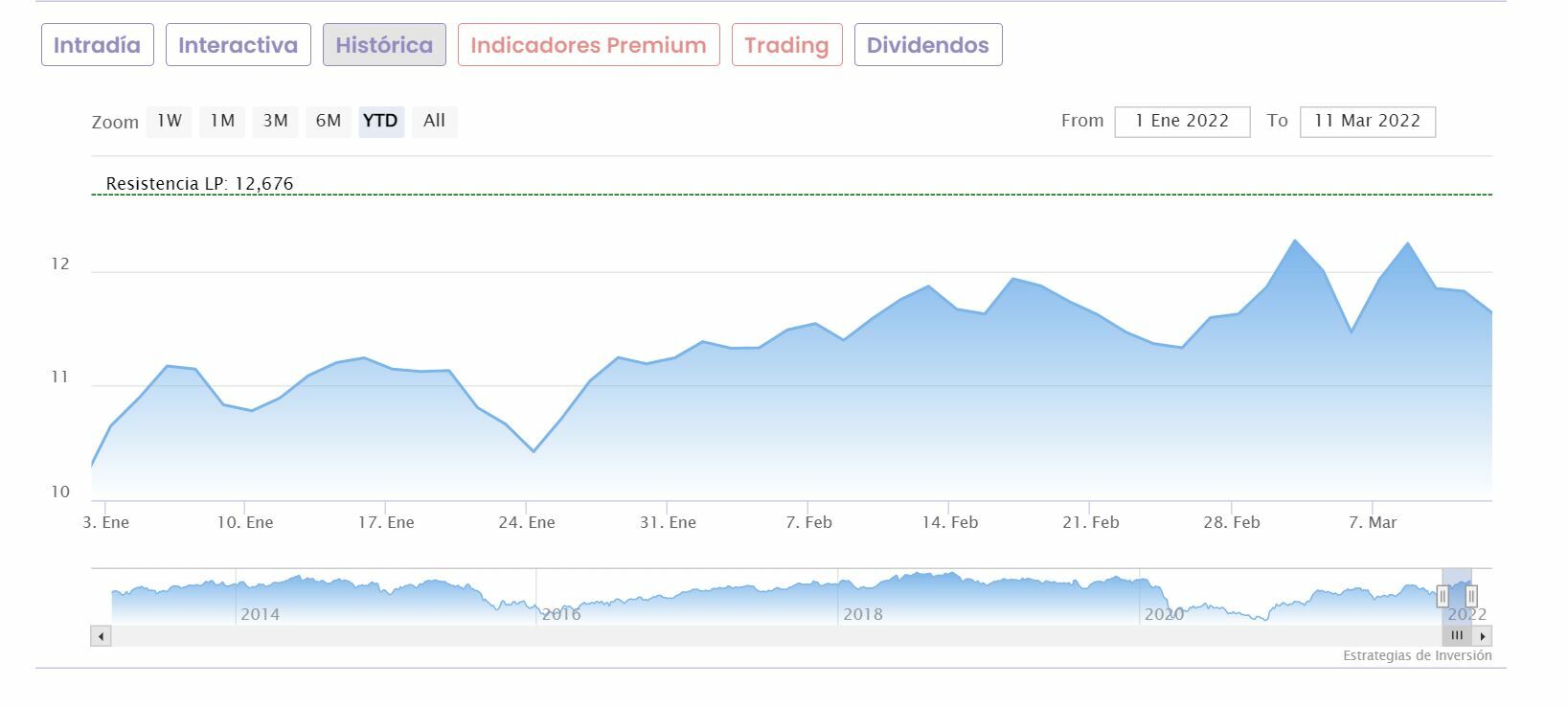This screenshot has height=709, width=1568.
Task: View the Dividendos tab
Action: (x=927, y=45)
